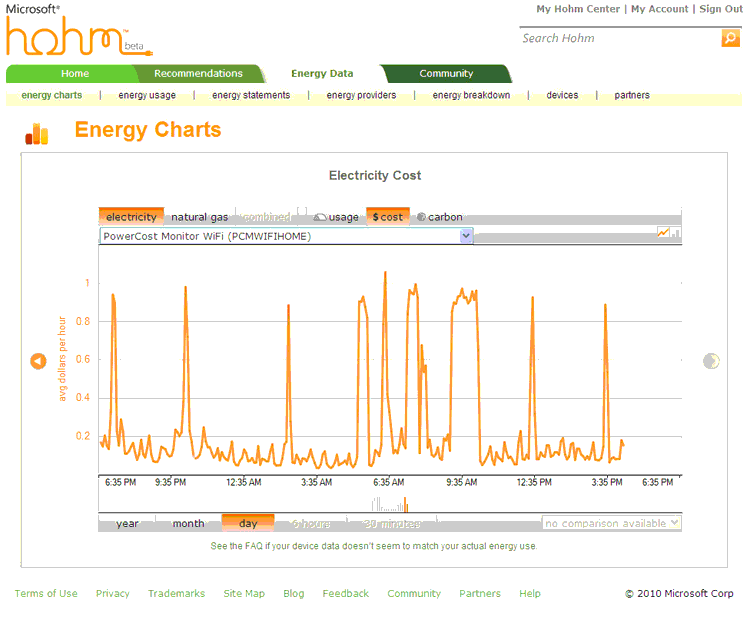The image size is (750, 633).
Task: Show carbon view
Action: (440, 217)
